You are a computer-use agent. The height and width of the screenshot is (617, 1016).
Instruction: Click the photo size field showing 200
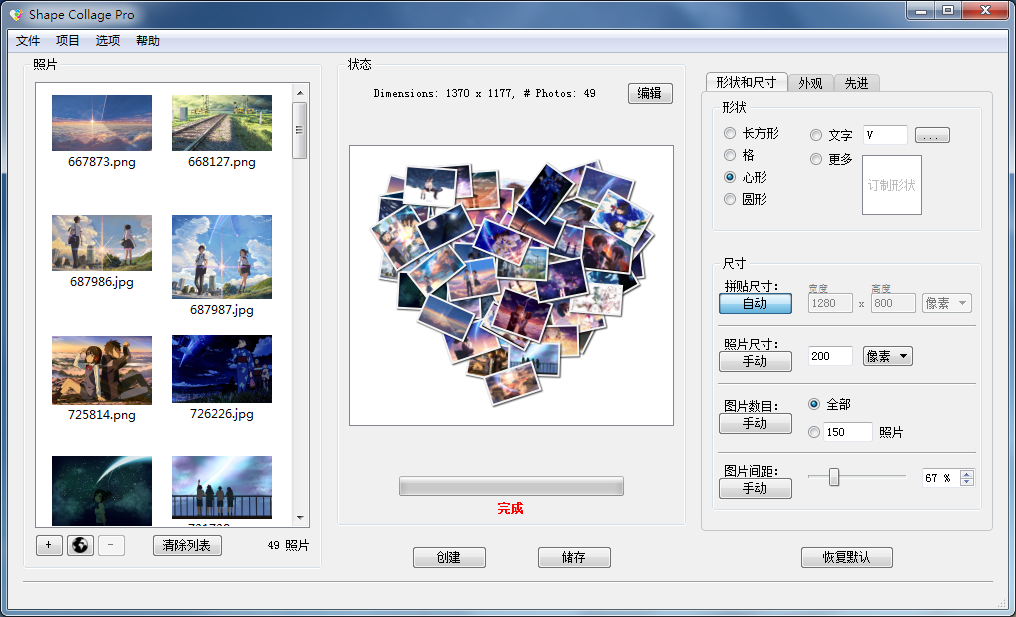[830, 356]
